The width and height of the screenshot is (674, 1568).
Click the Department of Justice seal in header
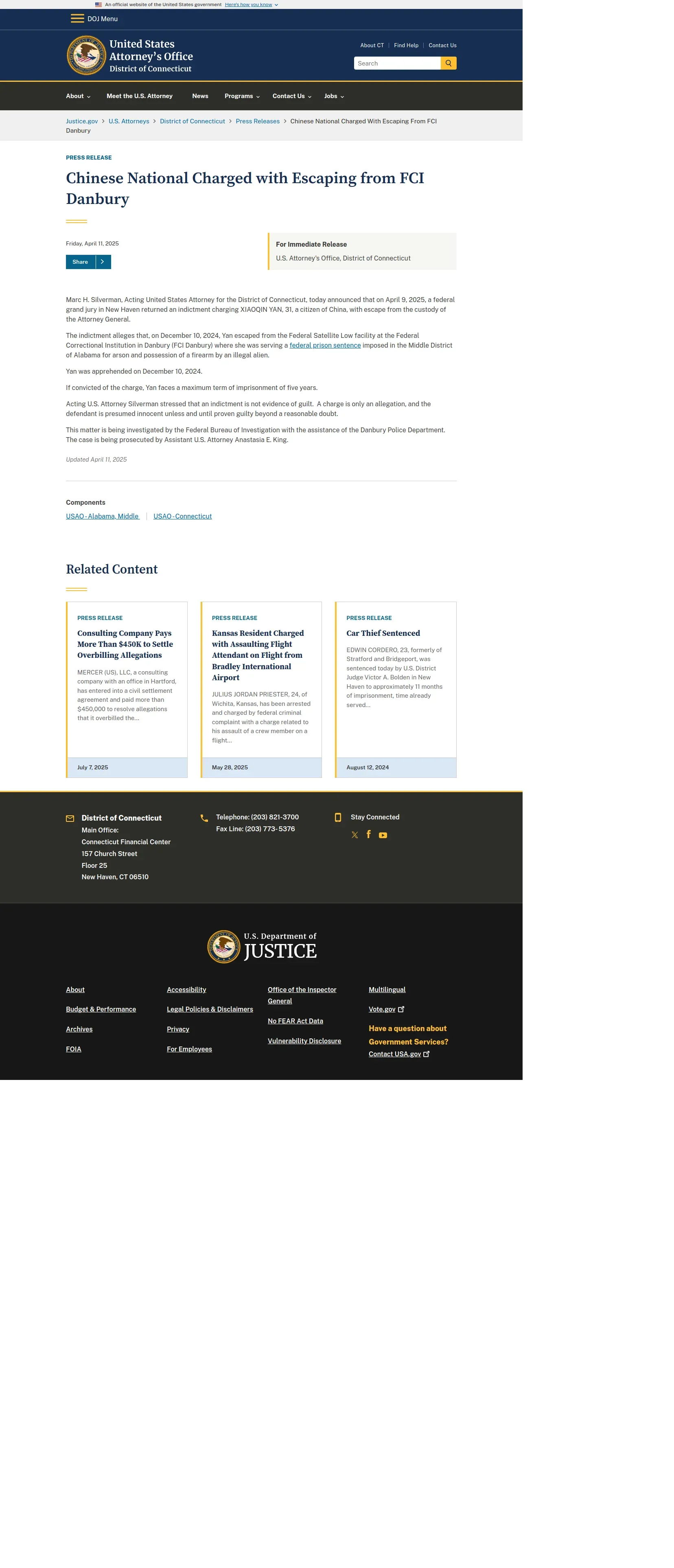tap(86, 55)
